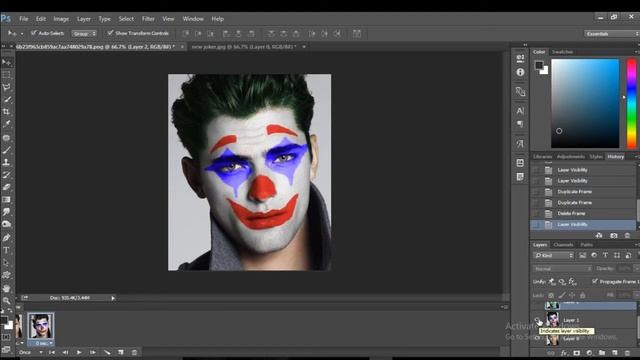Delete selected animation frame trash icon

[x=134, y=352]
